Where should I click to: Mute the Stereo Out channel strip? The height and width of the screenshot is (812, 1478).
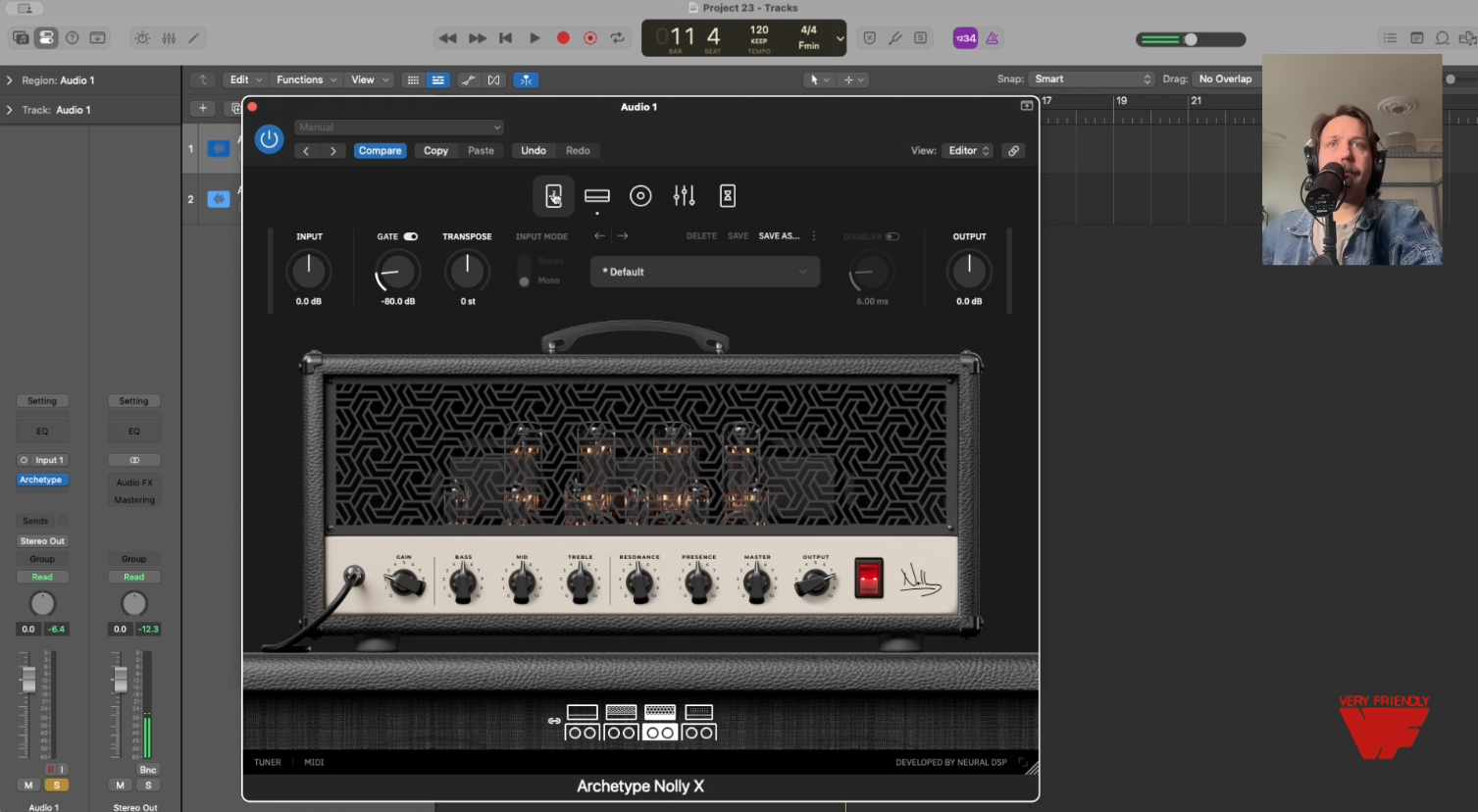[x=120, y=785]
